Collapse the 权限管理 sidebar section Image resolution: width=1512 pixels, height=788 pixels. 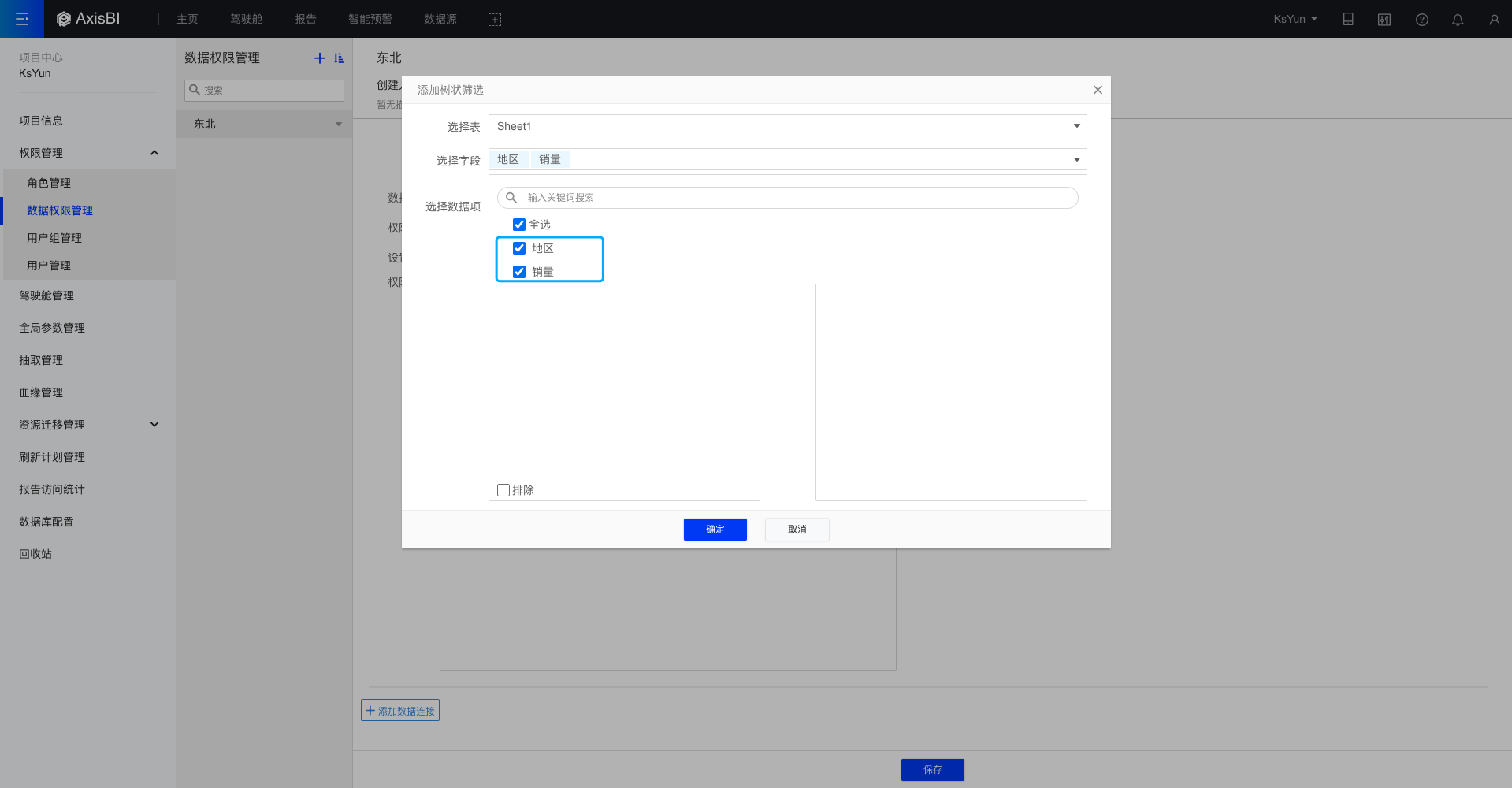tap(154, 153)
